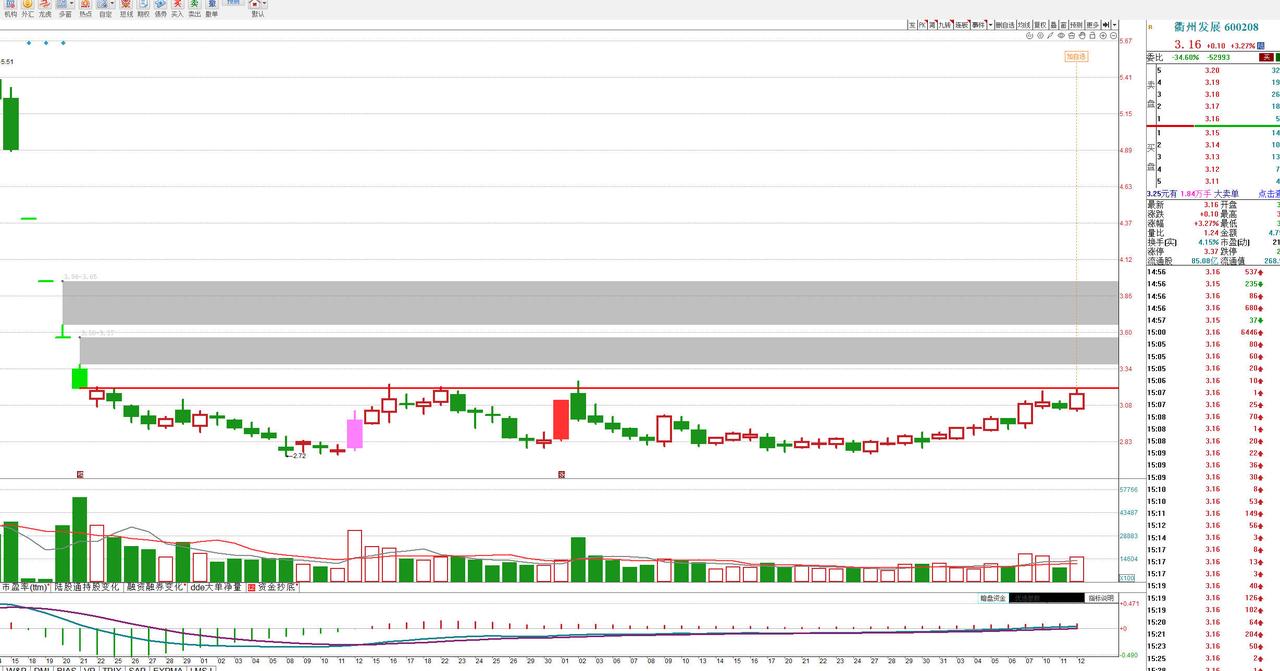This screenshot has height=671, width=1280.
Task: Click the 指标说明 indicator help button
Action: (1100, 598)
